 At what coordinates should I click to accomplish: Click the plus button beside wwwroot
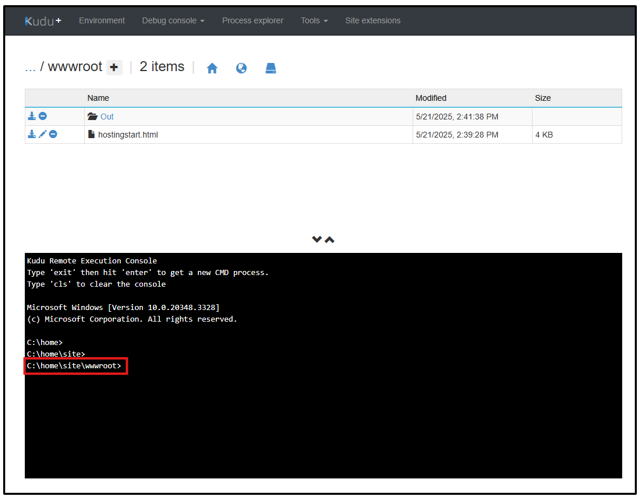point(114,68)
